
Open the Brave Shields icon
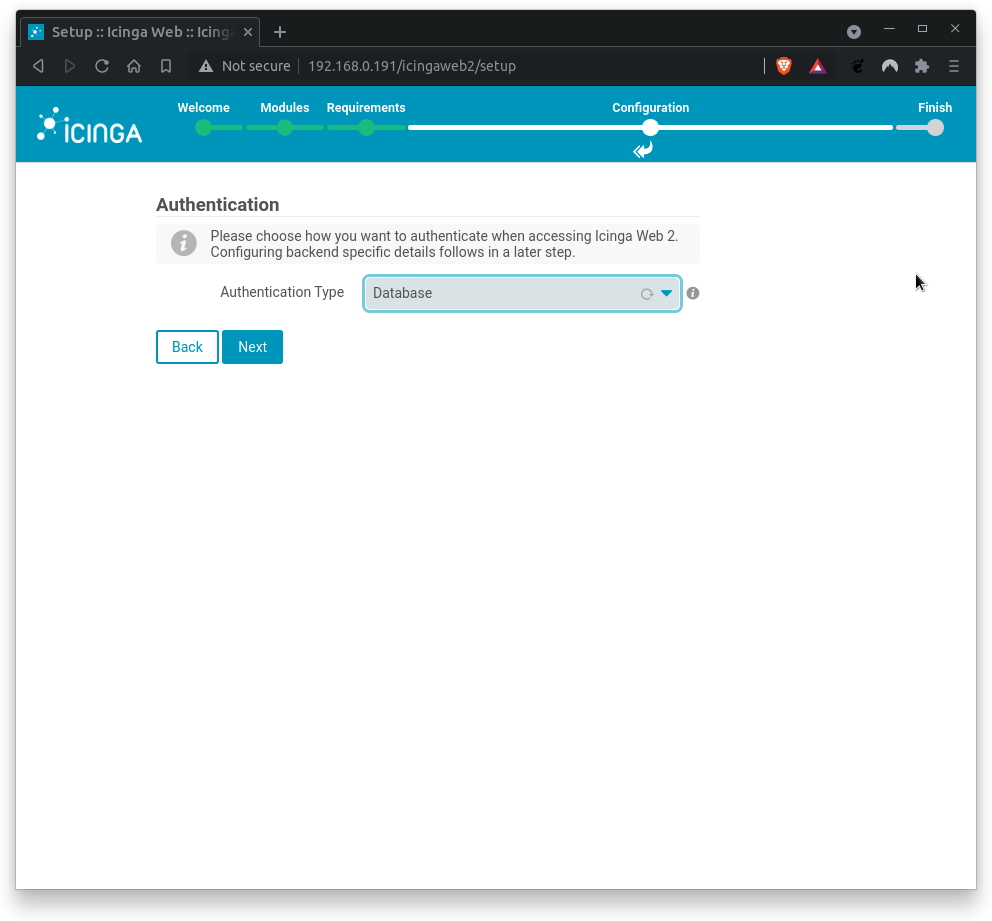click(x=784, y=66)
